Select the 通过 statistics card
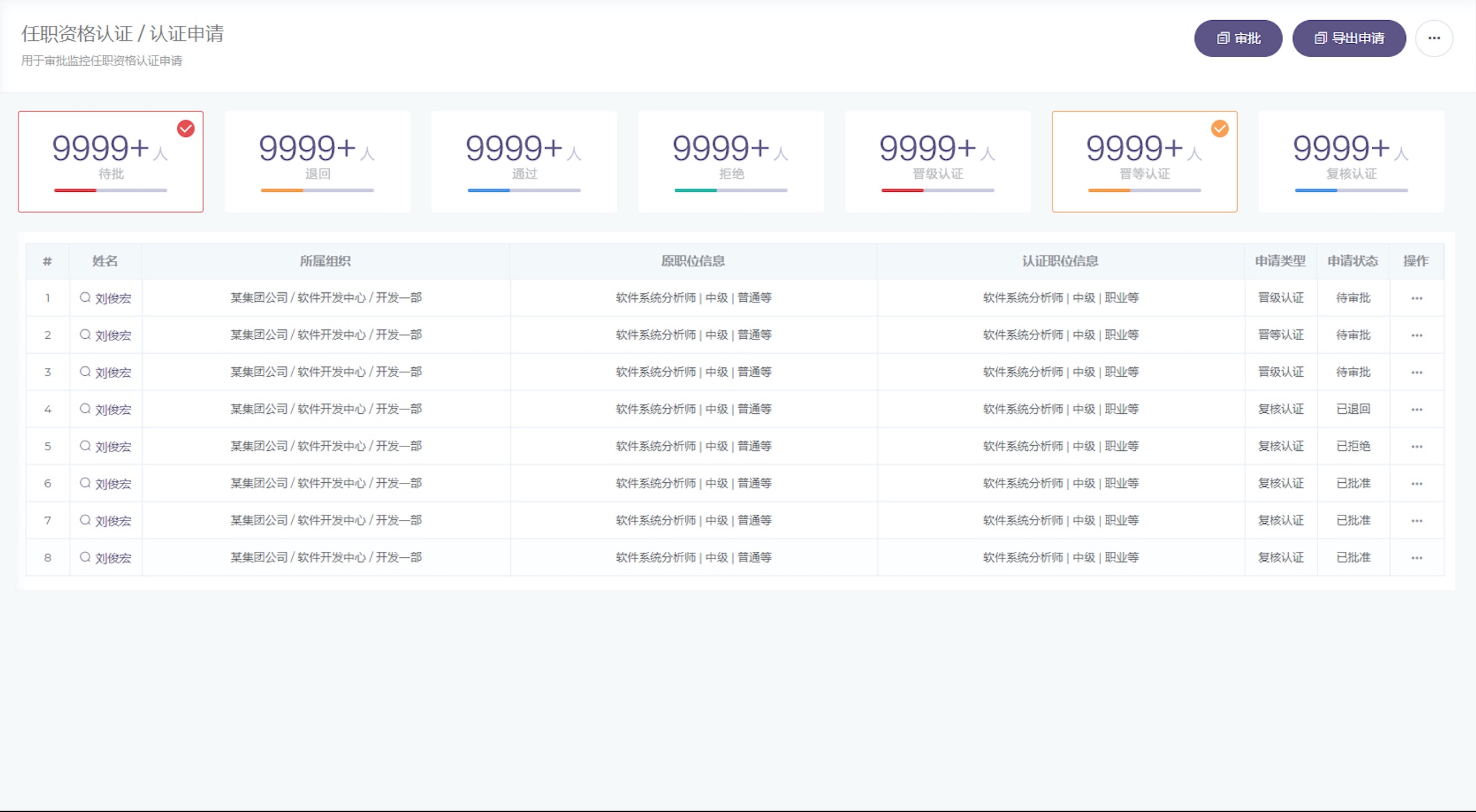Image resolution: width=1476 pixels, height=812 pixels. pyautogui.click(x=524, y=162)
